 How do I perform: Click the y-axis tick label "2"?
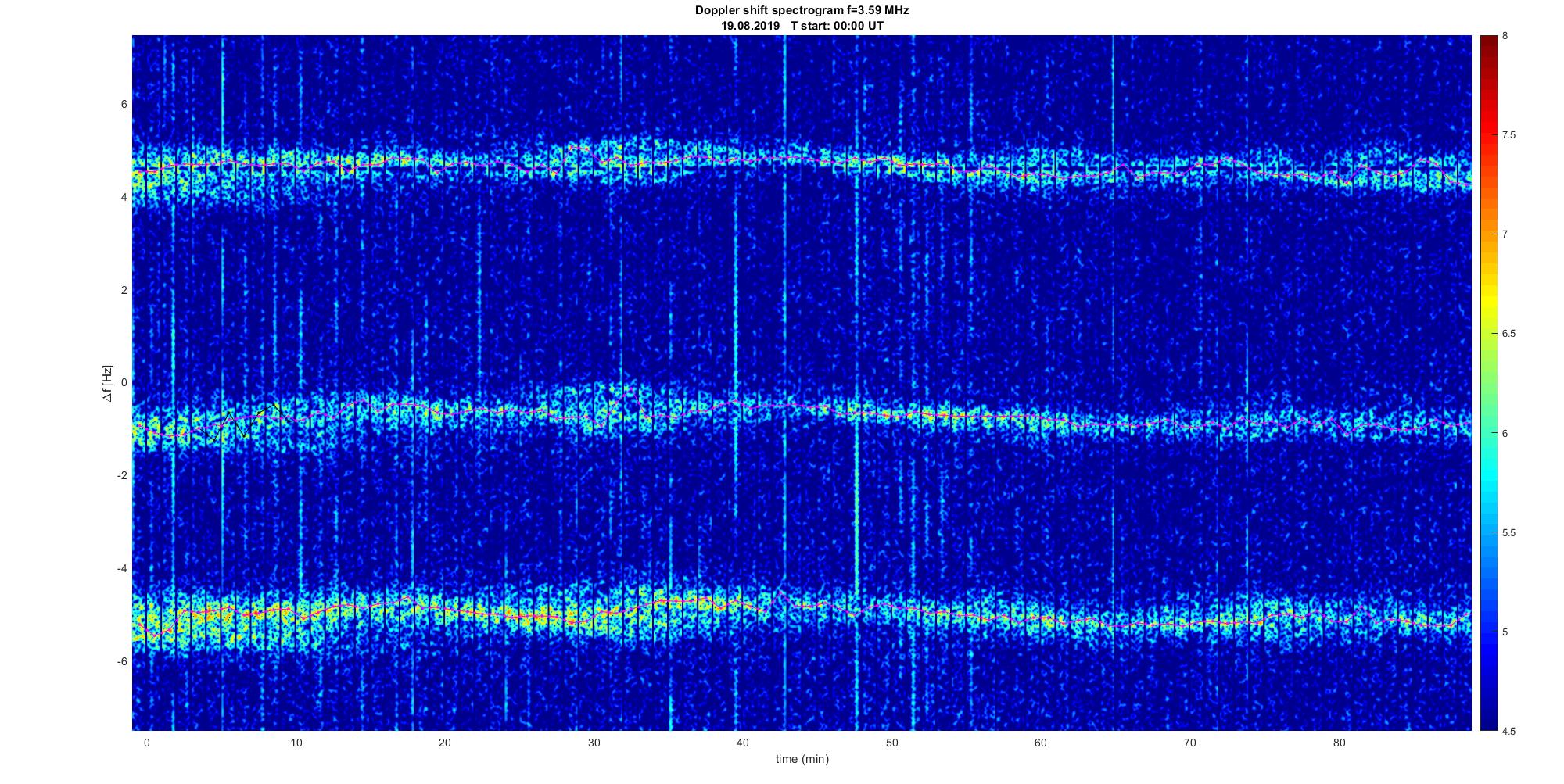click(124, 290)
